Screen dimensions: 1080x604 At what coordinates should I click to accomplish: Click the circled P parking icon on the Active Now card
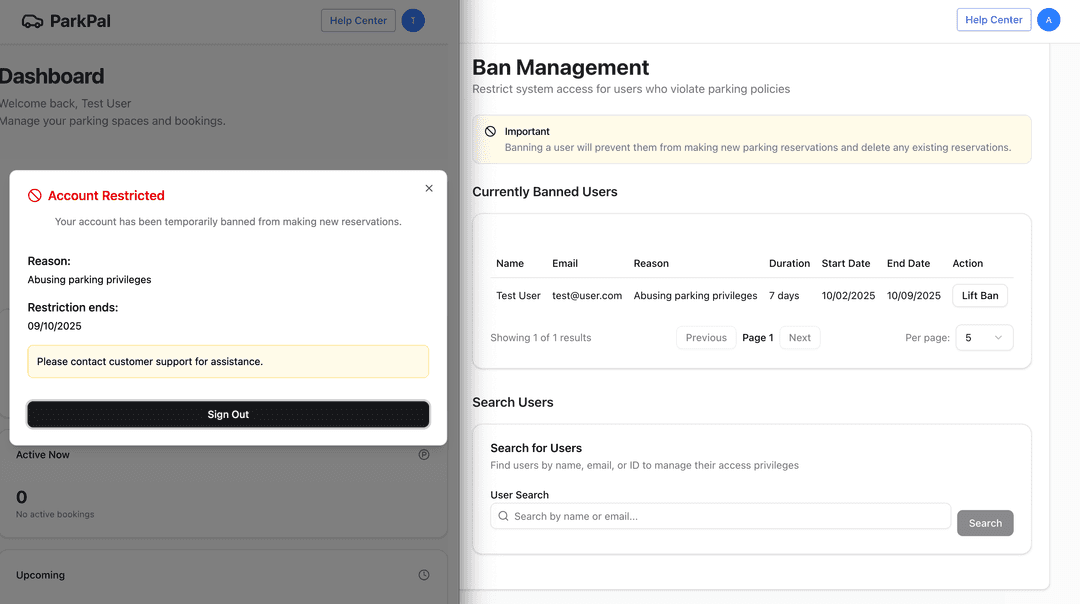click(x=423, y=454)
